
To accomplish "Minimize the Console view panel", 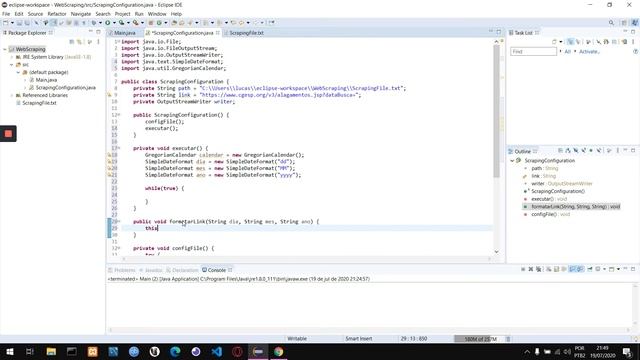I will pyautogui.click(x=625, y=268).
